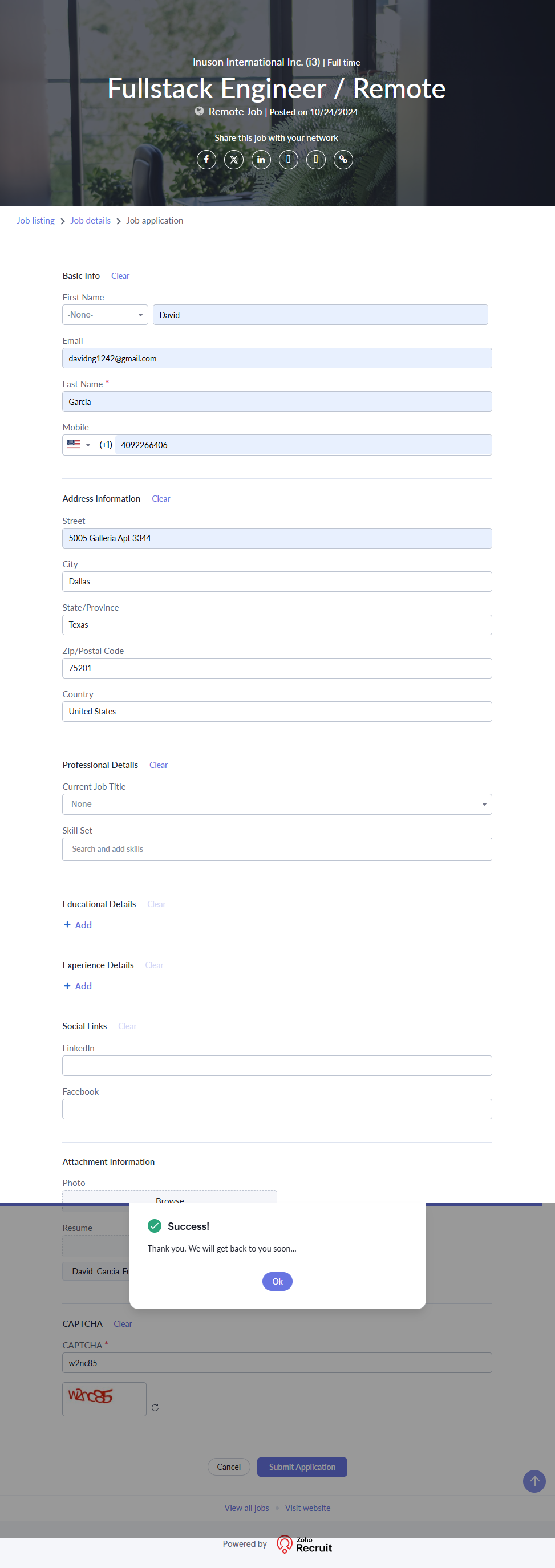Viewport: 555px width, 1568px height.
Task: Focus the LinkedIn input field
Action: pos(277,1065)
